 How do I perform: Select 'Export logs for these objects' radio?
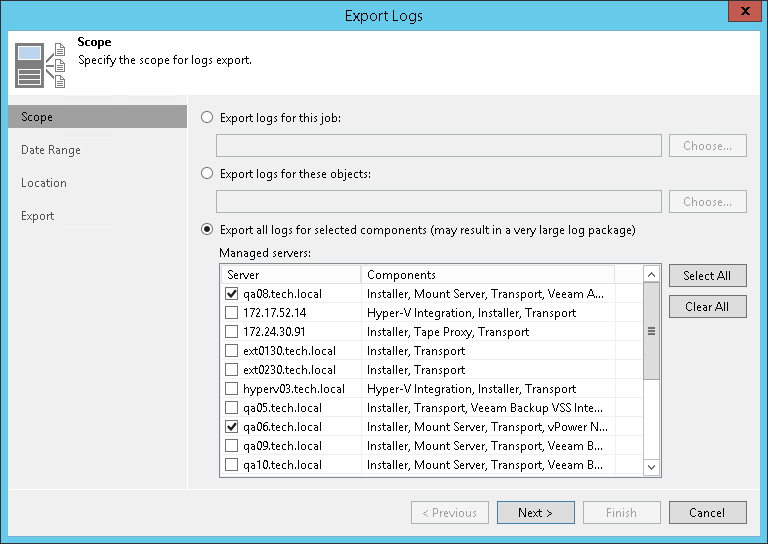tap(207, 174)
